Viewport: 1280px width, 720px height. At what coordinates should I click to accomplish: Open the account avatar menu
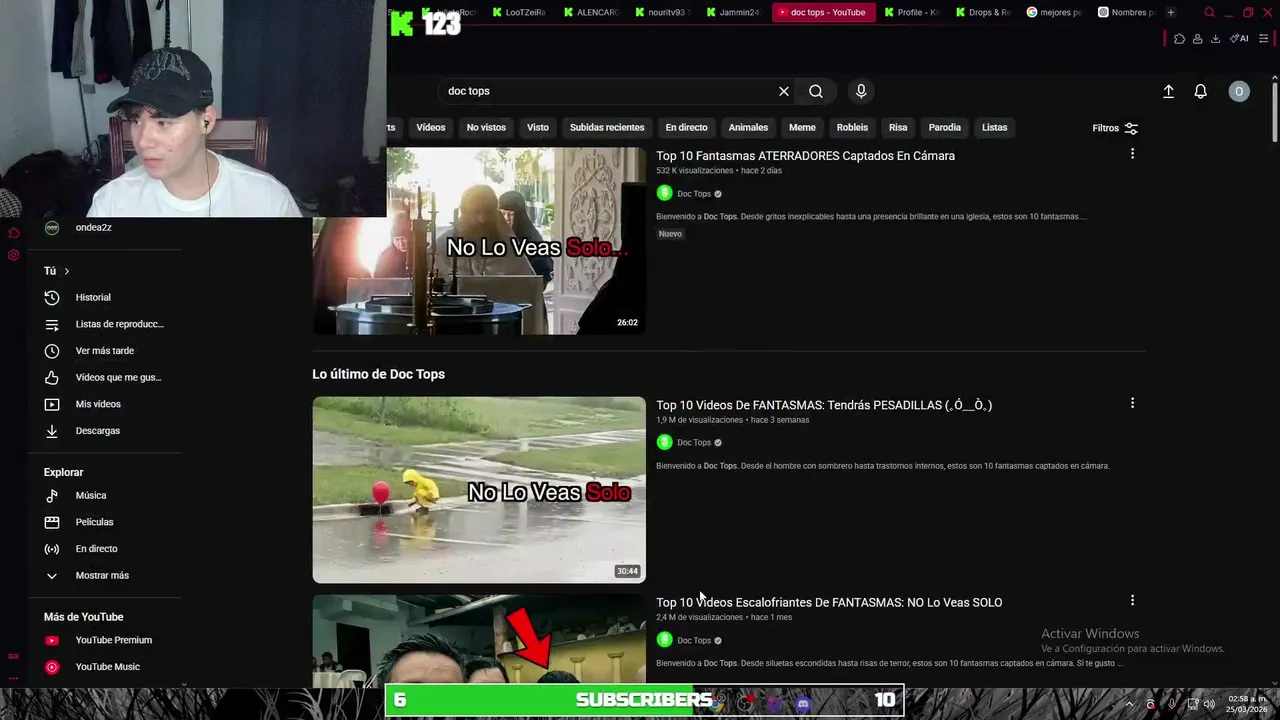[1239, 91]
